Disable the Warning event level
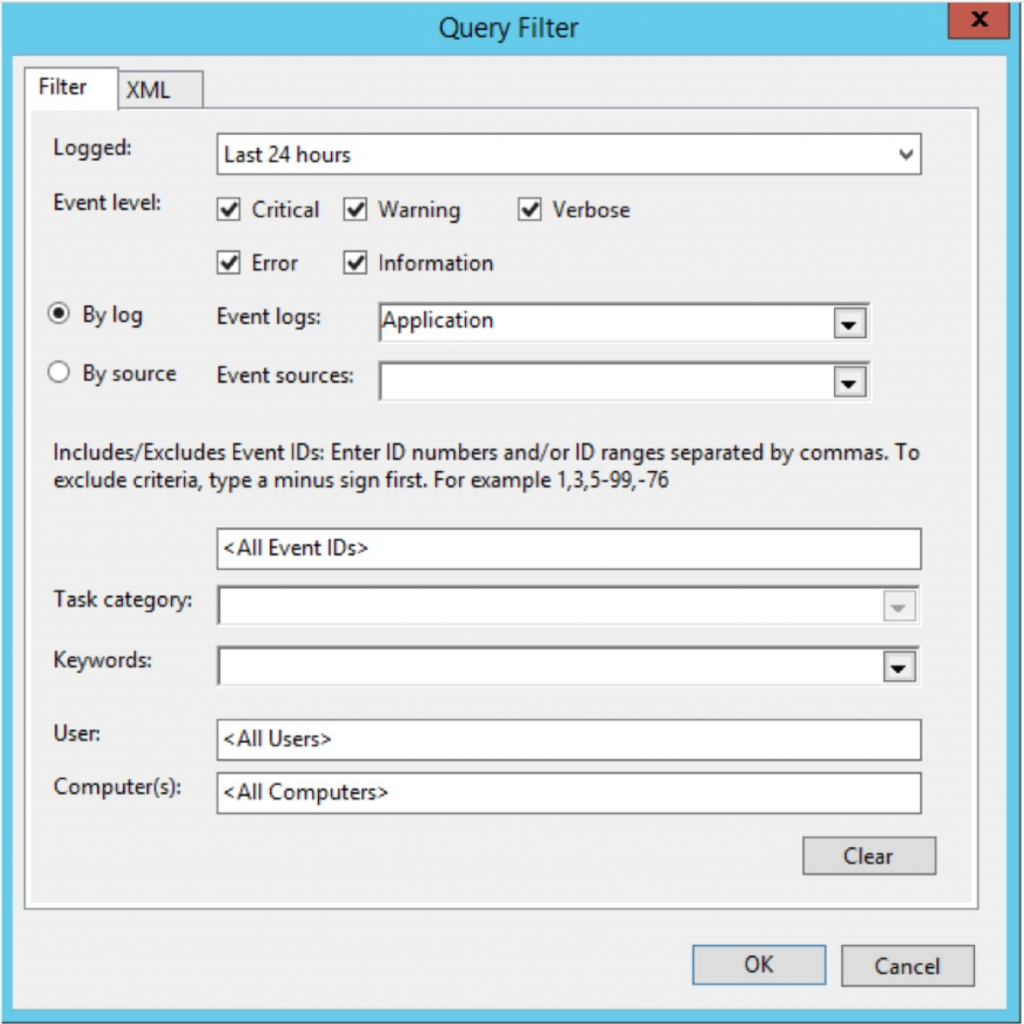 point(353,209)
